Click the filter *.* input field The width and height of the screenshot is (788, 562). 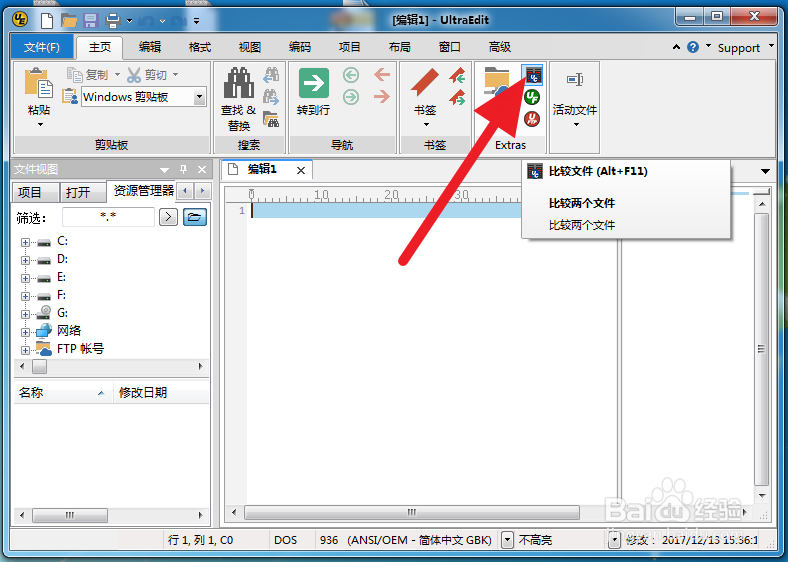(108, 217)
